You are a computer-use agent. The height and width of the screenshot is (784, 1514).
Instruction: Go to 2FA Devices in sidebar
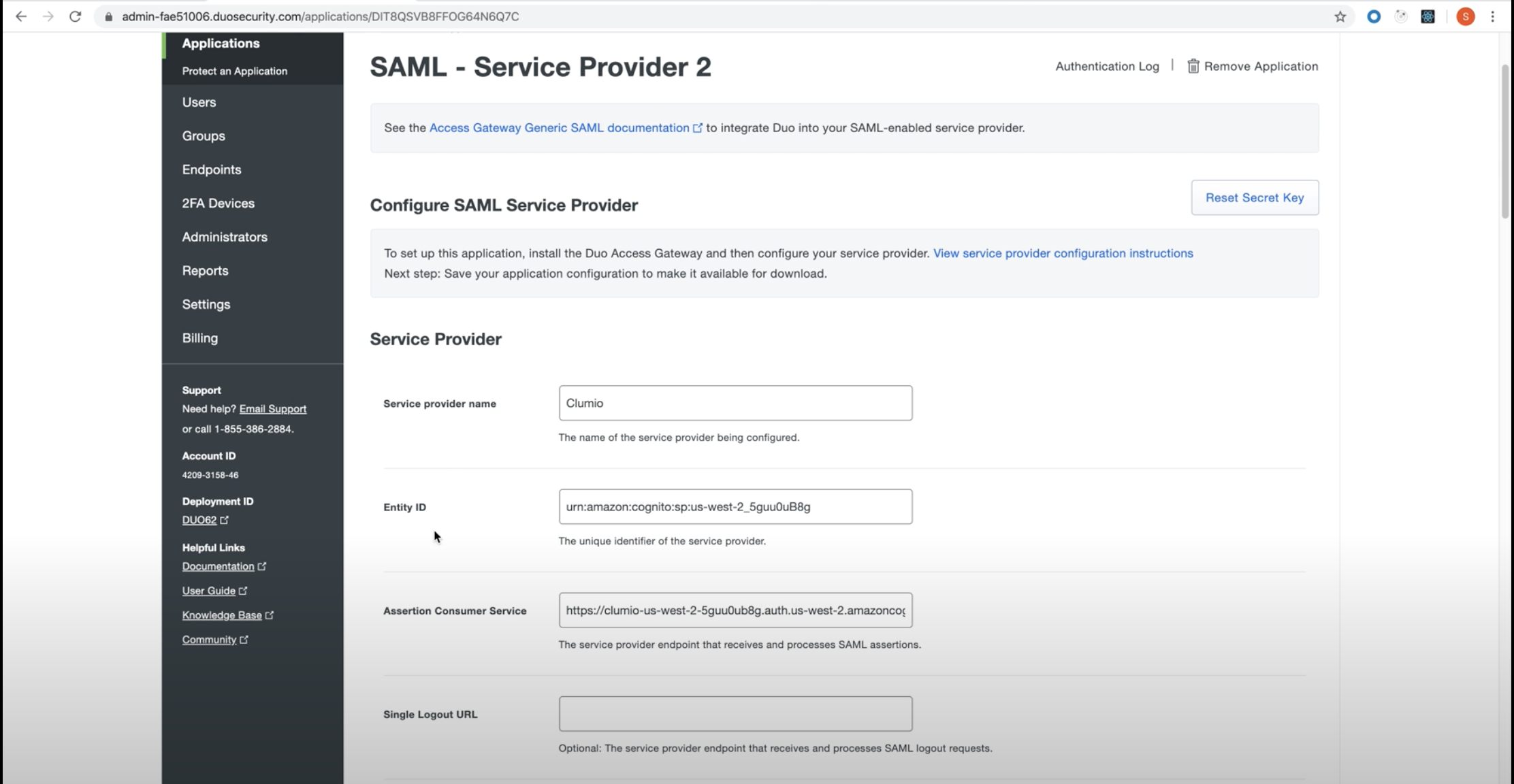pyautogui.click(x=218, y=203)
